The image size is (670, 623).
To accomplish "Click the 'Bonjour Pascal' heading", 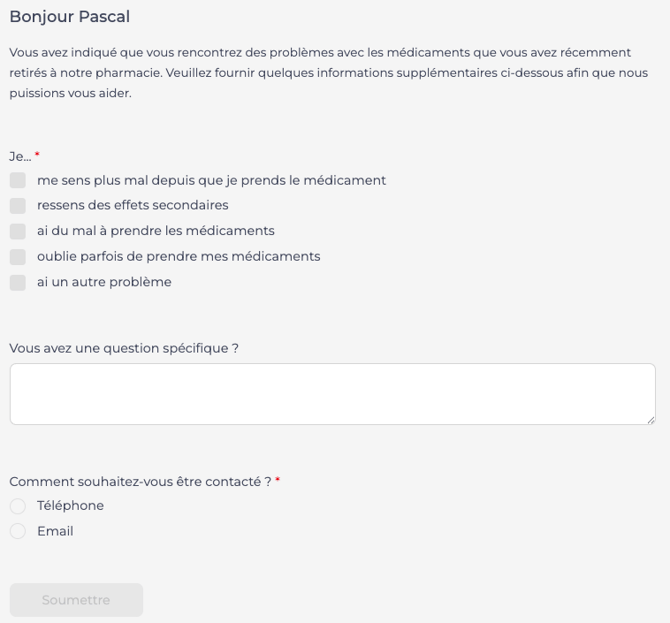I will coord(70,17).
